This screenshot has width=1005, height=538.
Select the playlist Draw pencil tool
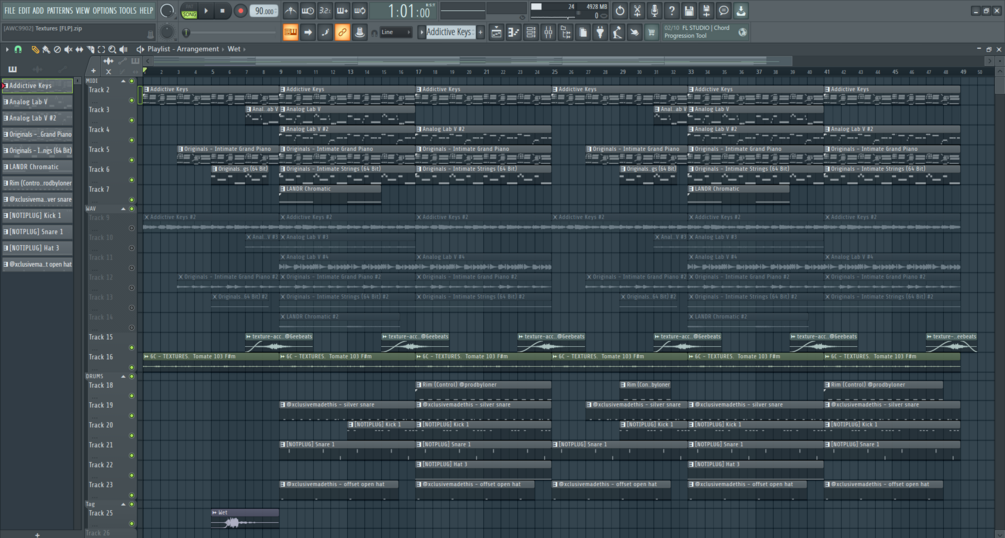point(35,49)
